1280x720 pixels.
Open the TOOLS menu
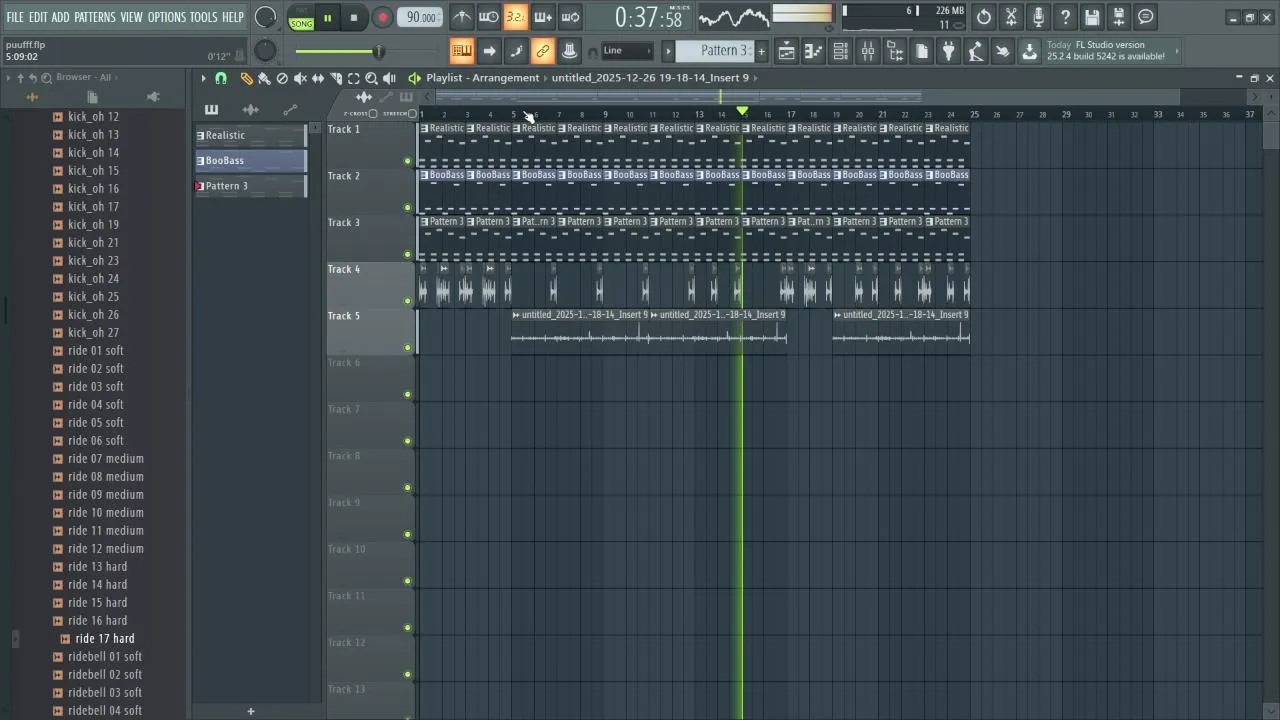203,17
